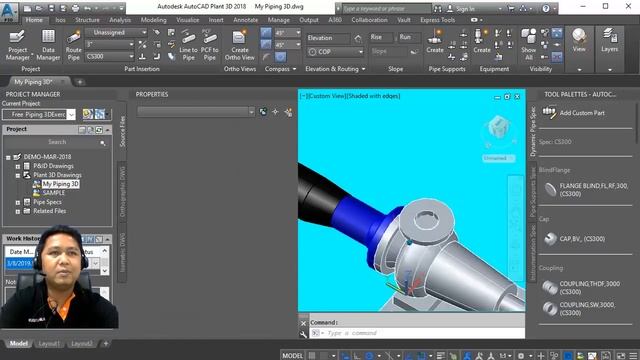640x360 pixels.
Task: Select COUPLING THDF 3000 part
Action: pos(582,287)
